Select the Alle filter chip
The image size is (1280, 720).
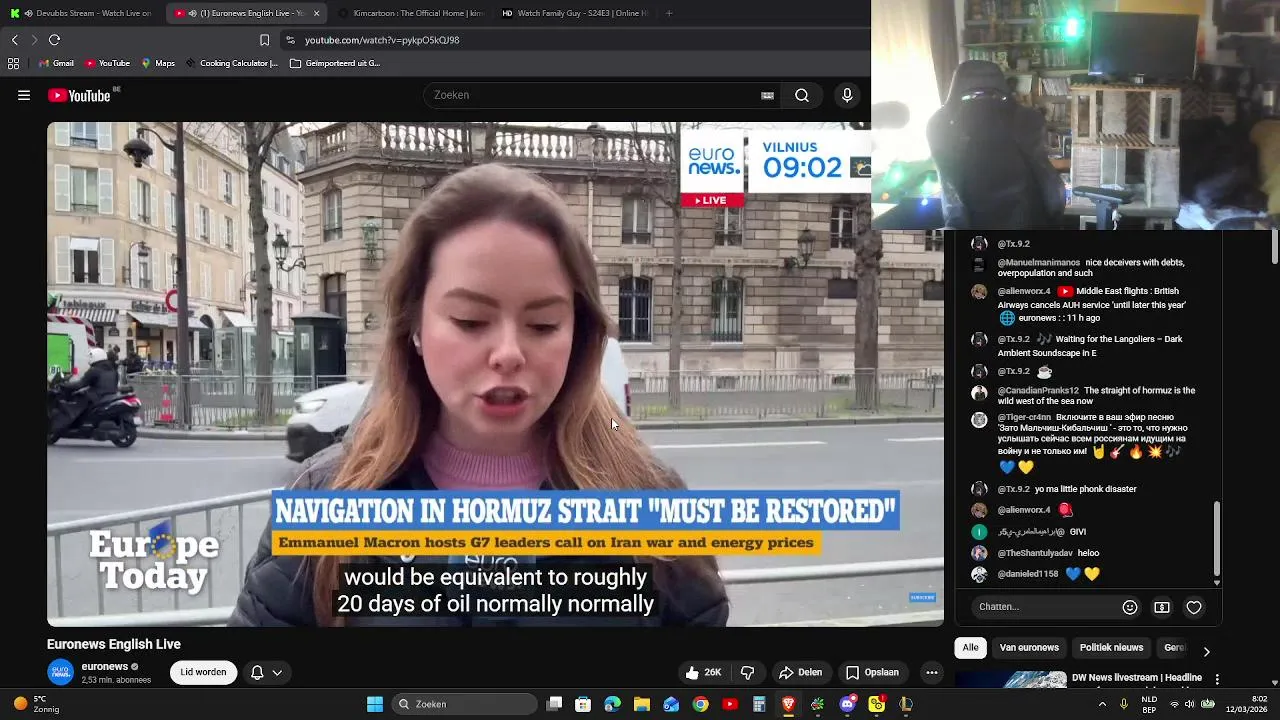click(970, 647)
